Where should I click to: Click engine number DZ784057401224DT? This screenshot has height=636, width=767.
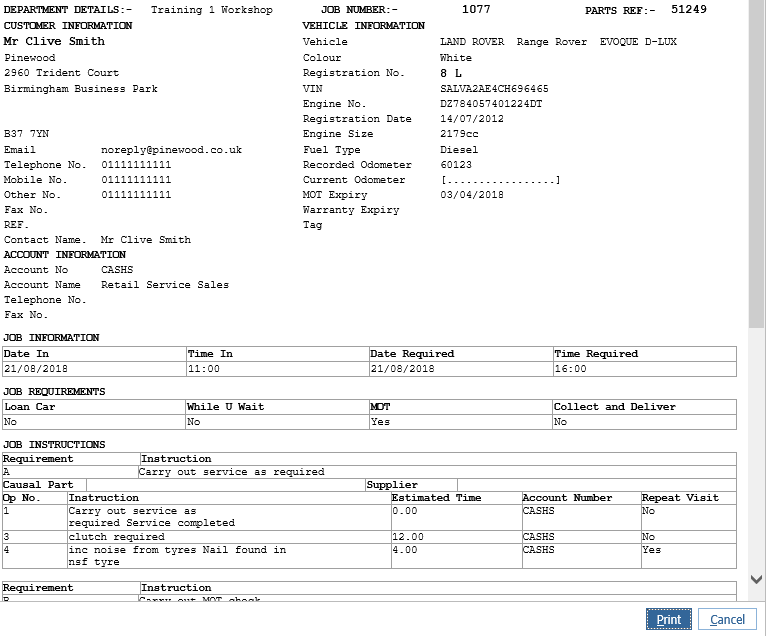coord(491,104)
